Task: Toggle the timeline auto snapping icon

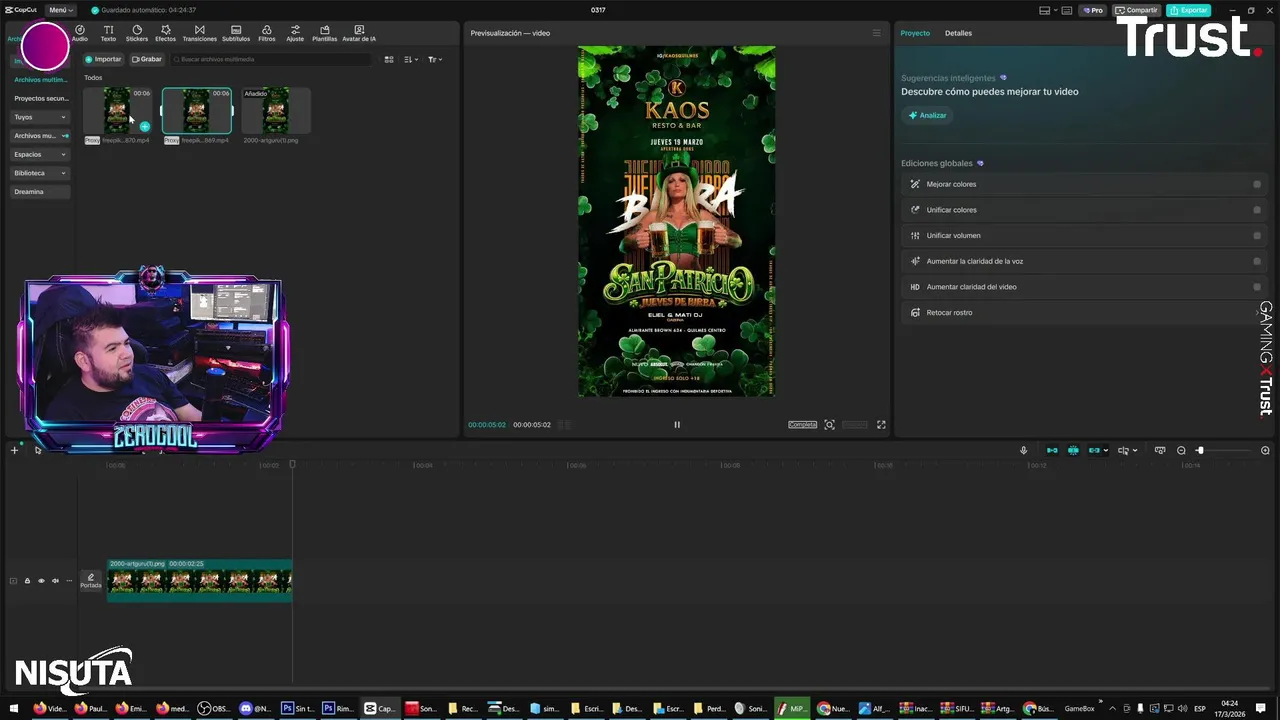Action: coord(1073,450)
